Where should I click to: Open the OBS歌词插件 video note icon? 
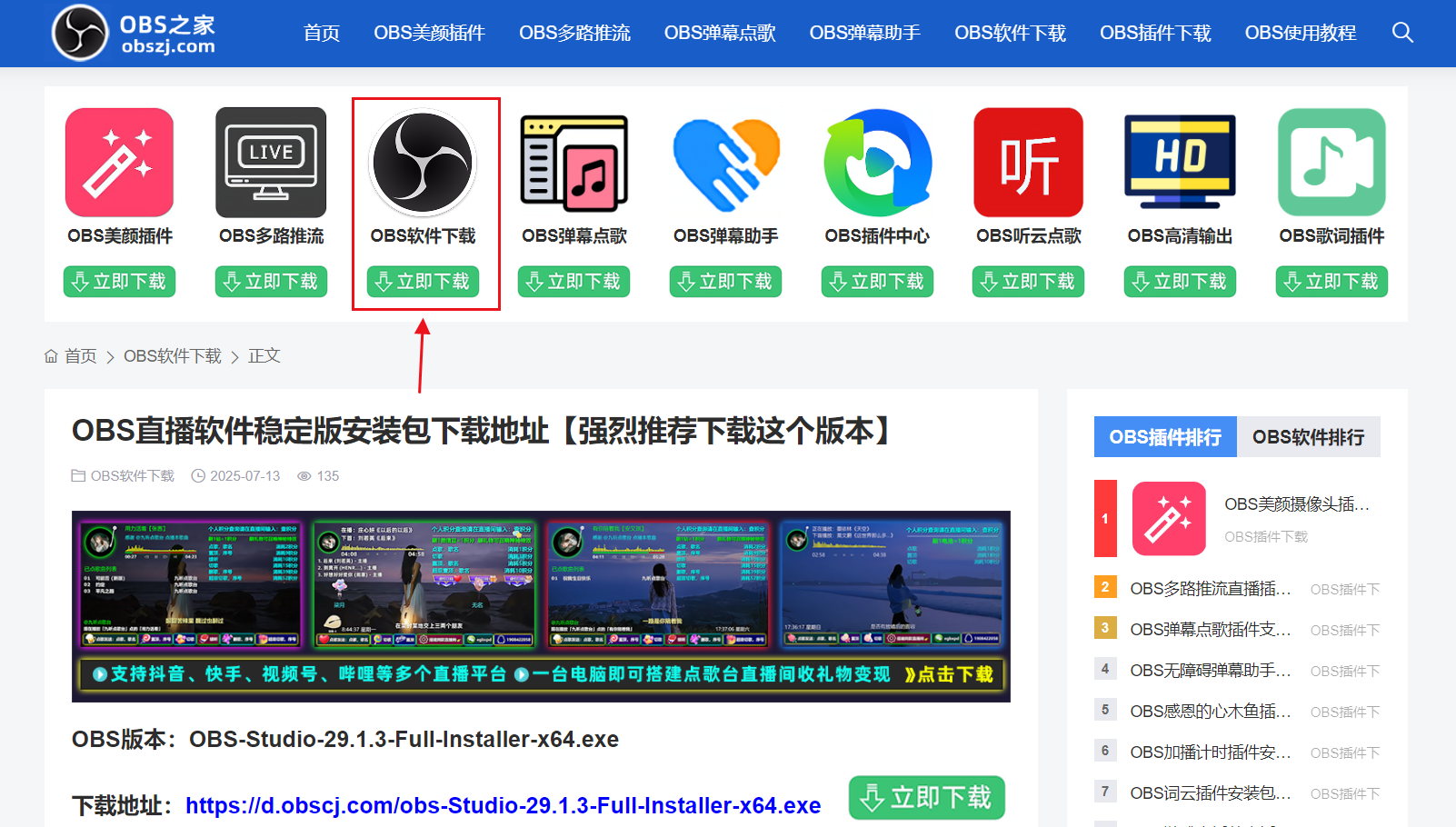[x=1331, y=163]
